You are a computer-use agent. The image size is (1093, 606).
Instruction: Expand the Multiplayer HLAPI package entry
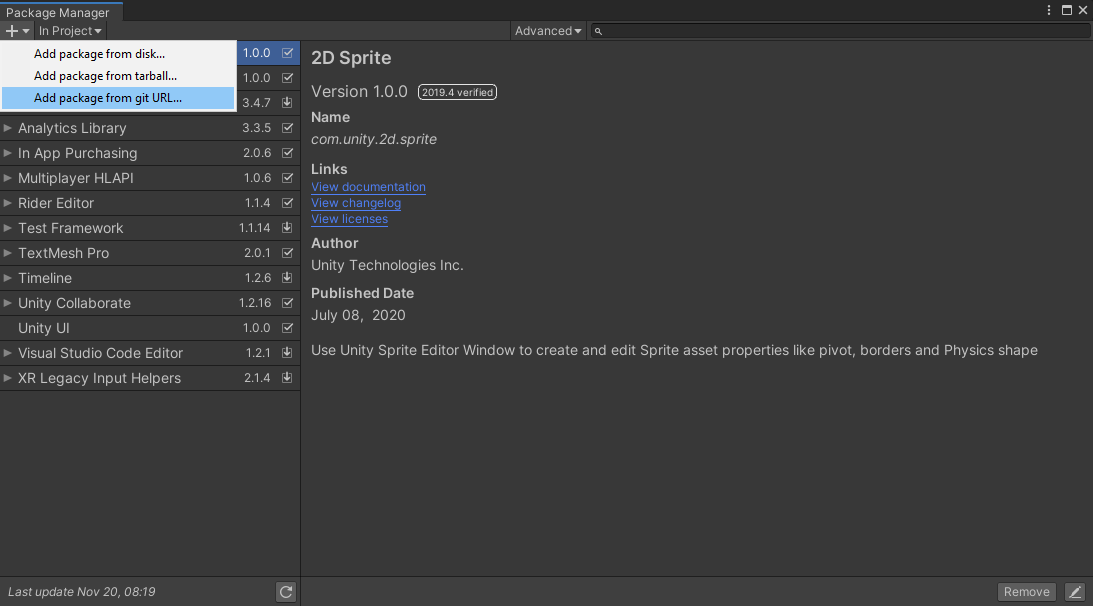point(8,178)
